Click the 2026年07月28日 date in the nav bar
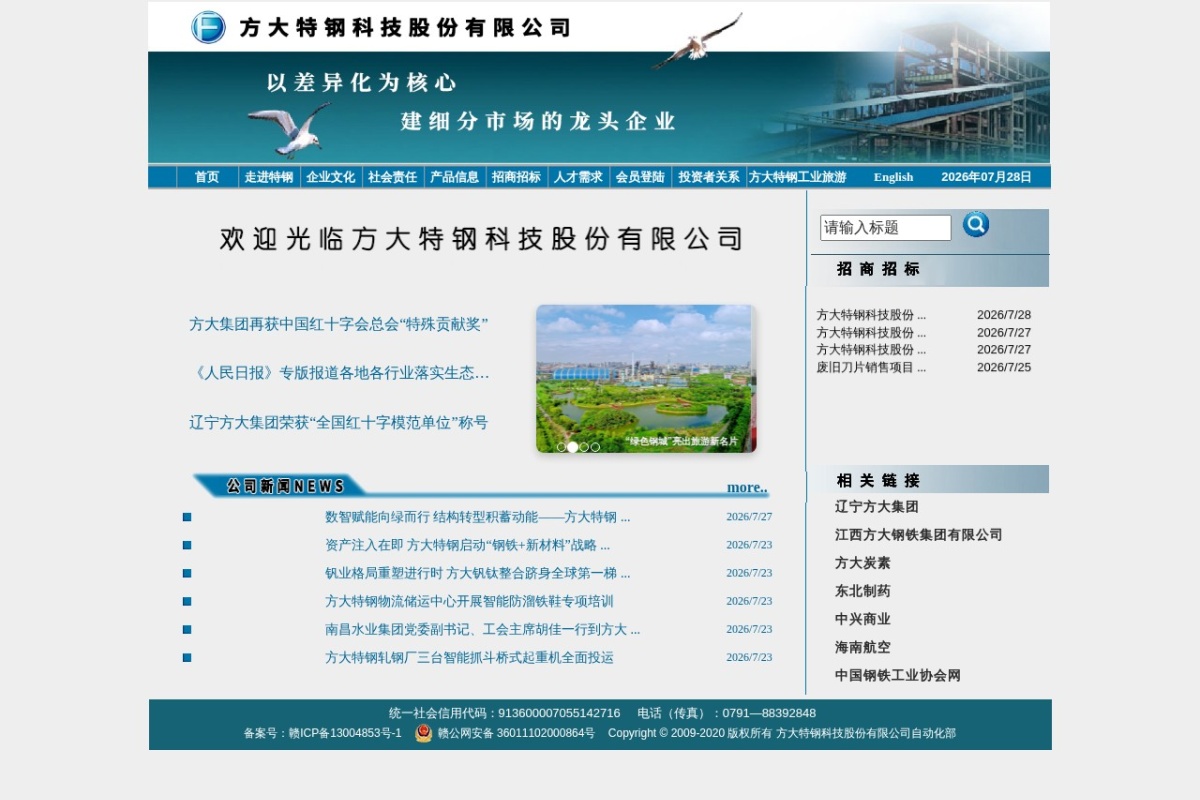This screenshot has height=800, width=1200. click(986, 177)
